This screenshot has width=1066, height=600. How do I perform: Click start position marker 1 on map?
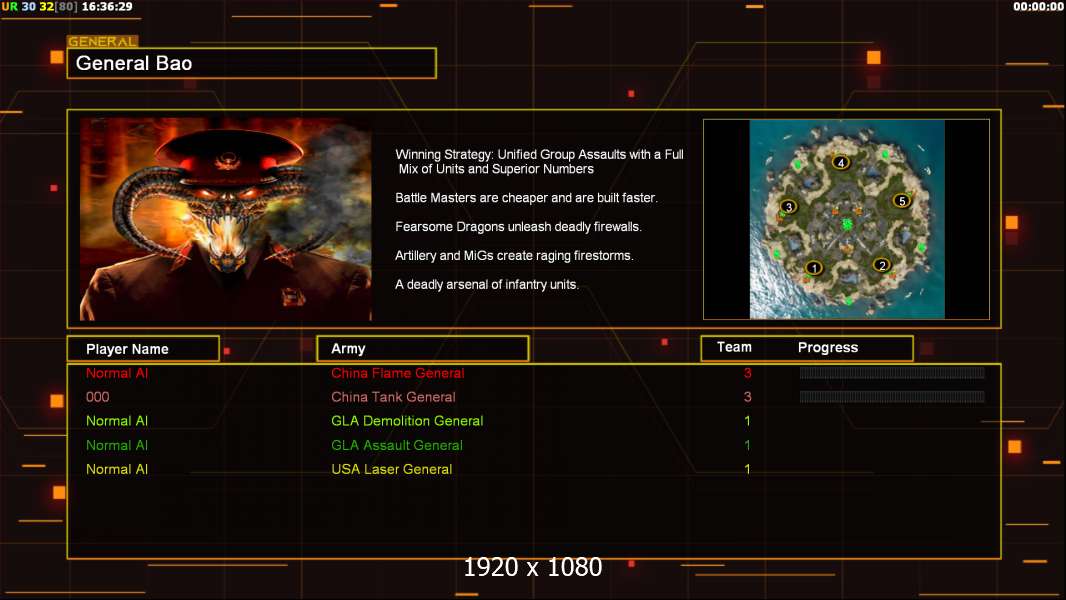click(x=814, y=268)
